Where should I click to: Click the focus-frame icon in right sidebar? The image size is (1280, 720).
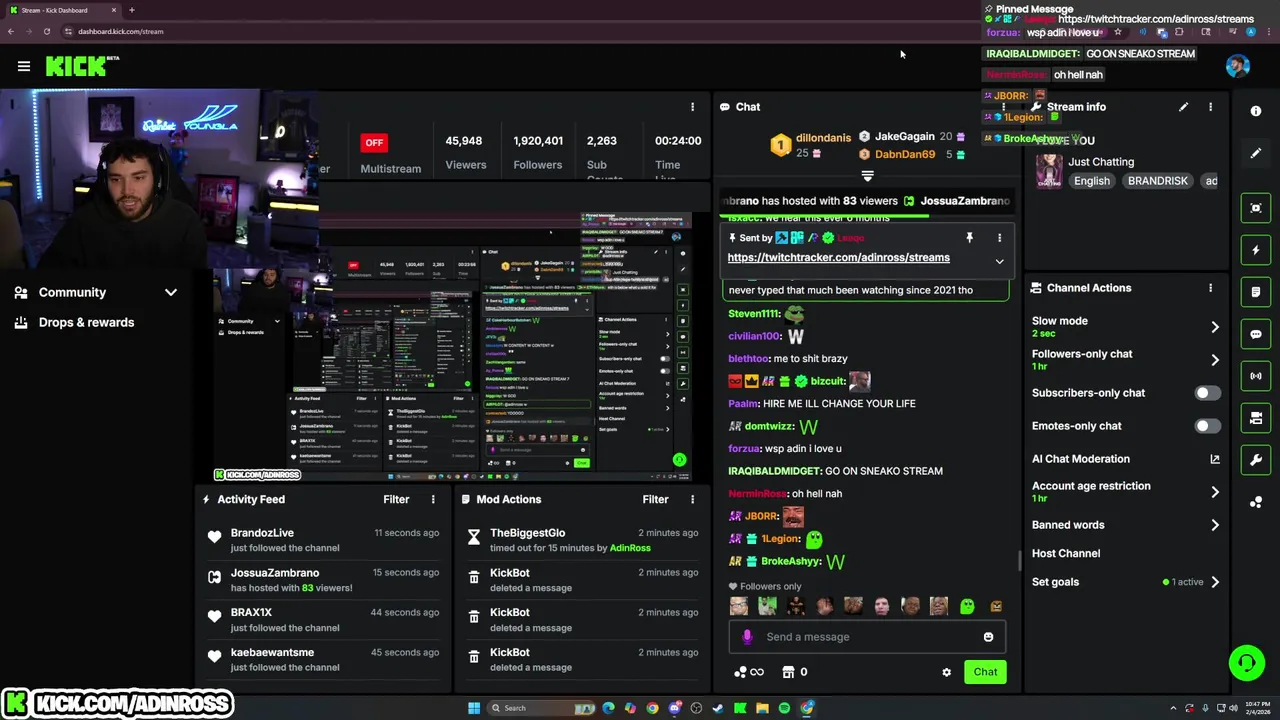[x=1256, y=208]
